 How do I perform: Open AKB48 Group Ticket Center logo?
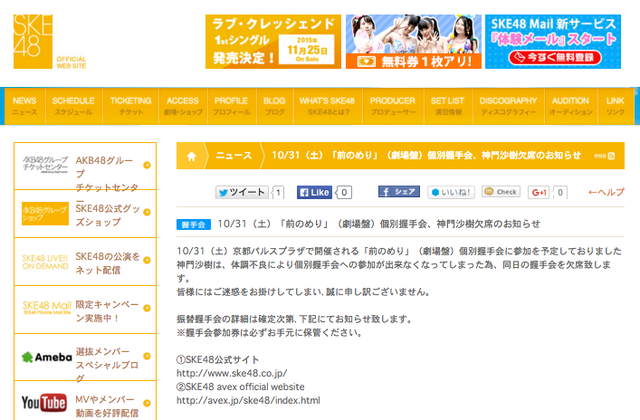pyautogui.click(x=45, y=164)
